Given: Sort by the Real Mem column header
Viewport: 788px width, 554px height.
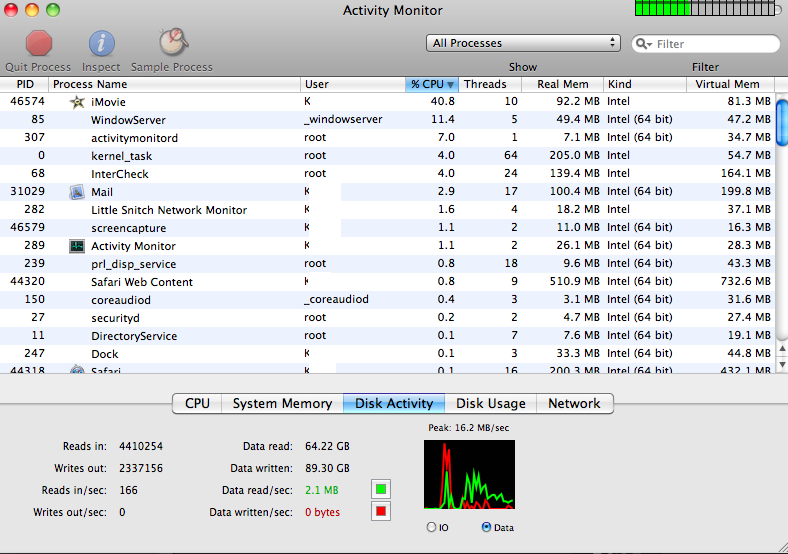Looking at the screenshot, I should (562, 84).
